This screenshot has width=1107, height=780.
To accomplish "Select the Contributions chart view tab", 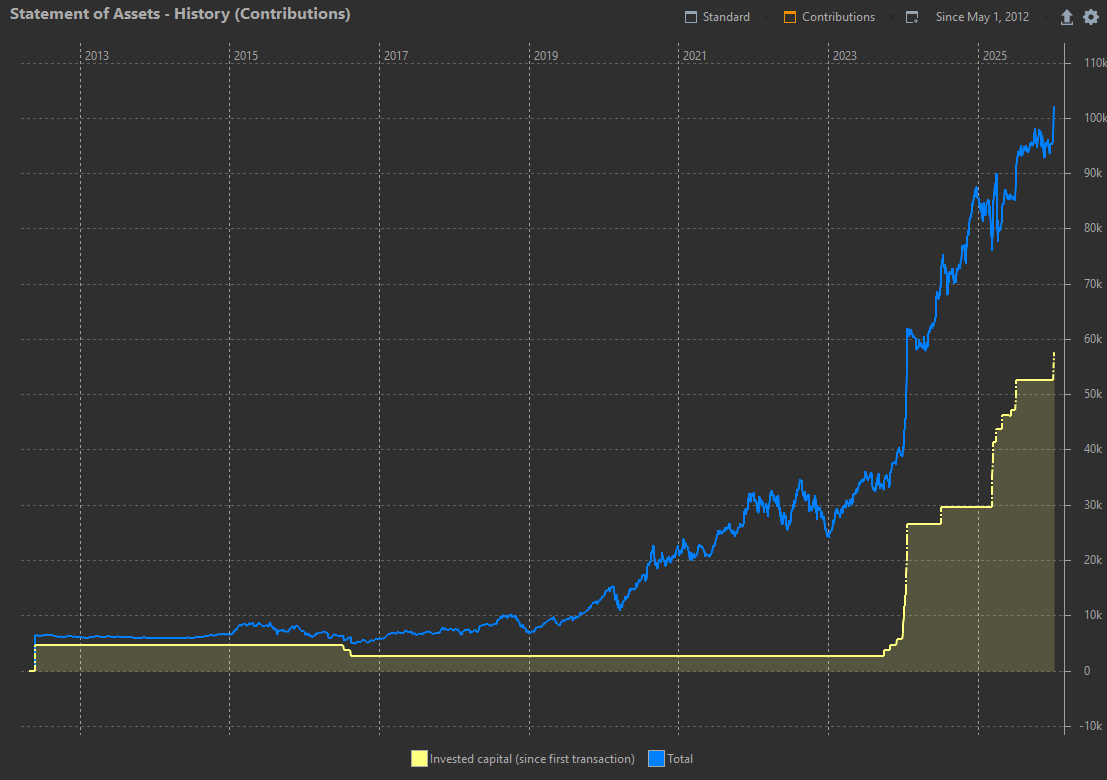I will pos(830,17).
